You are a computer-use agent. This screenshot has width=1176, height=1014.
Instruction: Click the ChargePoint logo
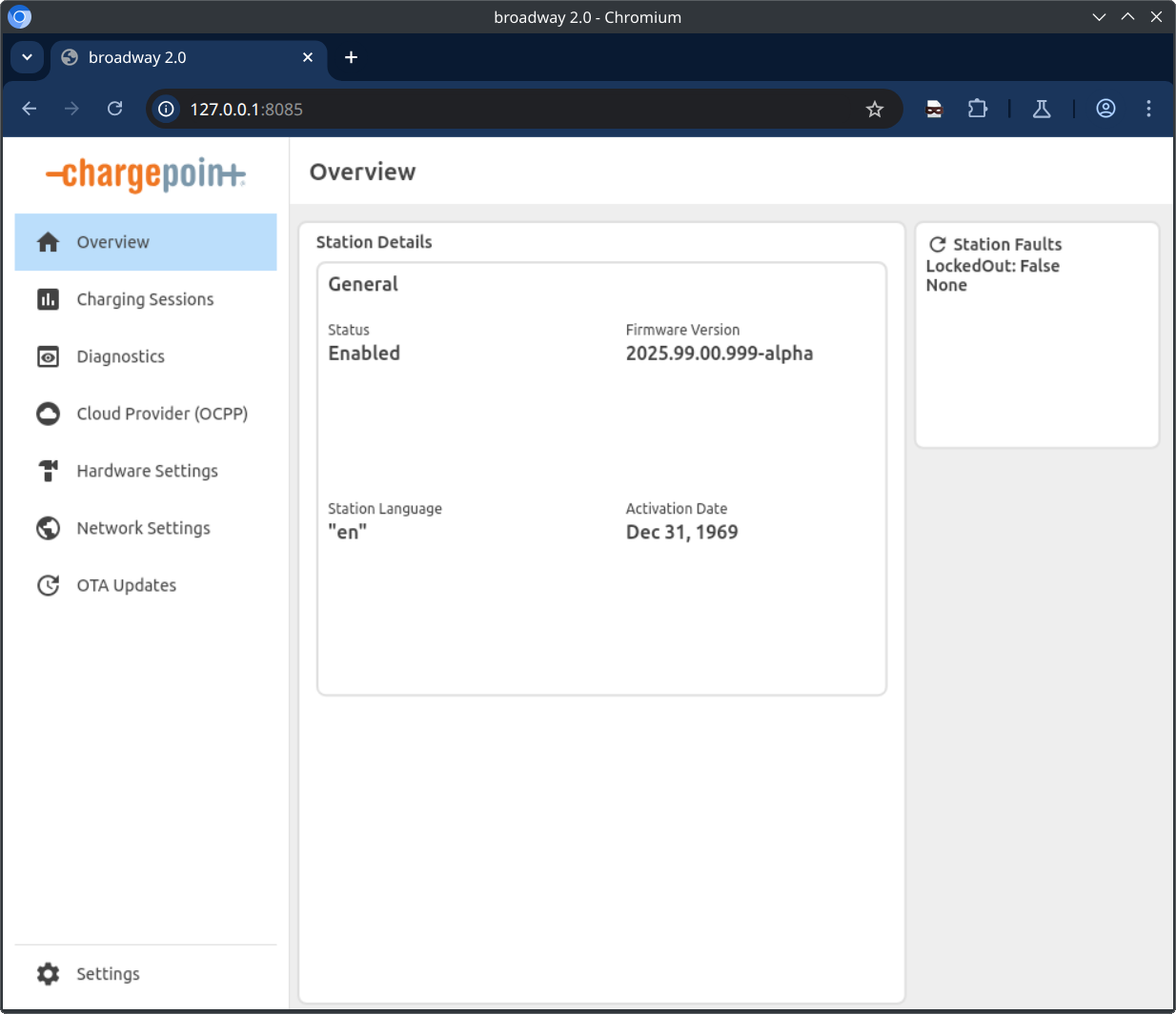[146, 174]
